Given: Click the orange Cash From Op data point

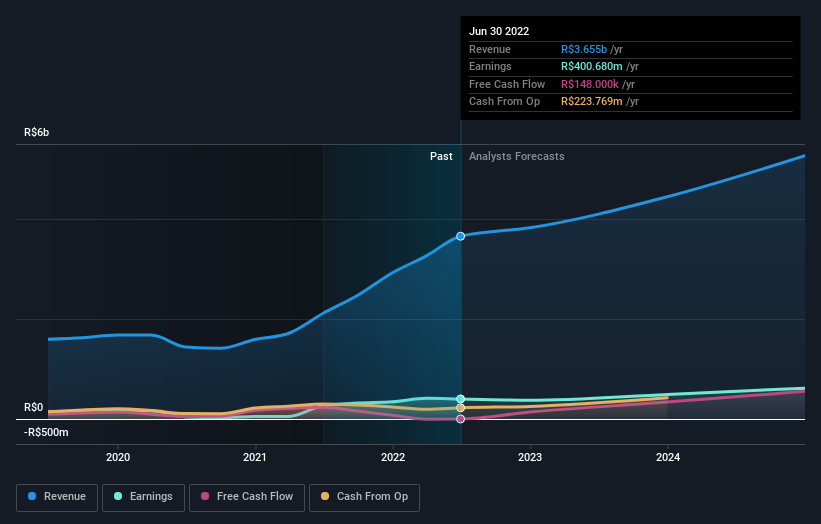Looking at the screenshot, I should click(460, 408).
